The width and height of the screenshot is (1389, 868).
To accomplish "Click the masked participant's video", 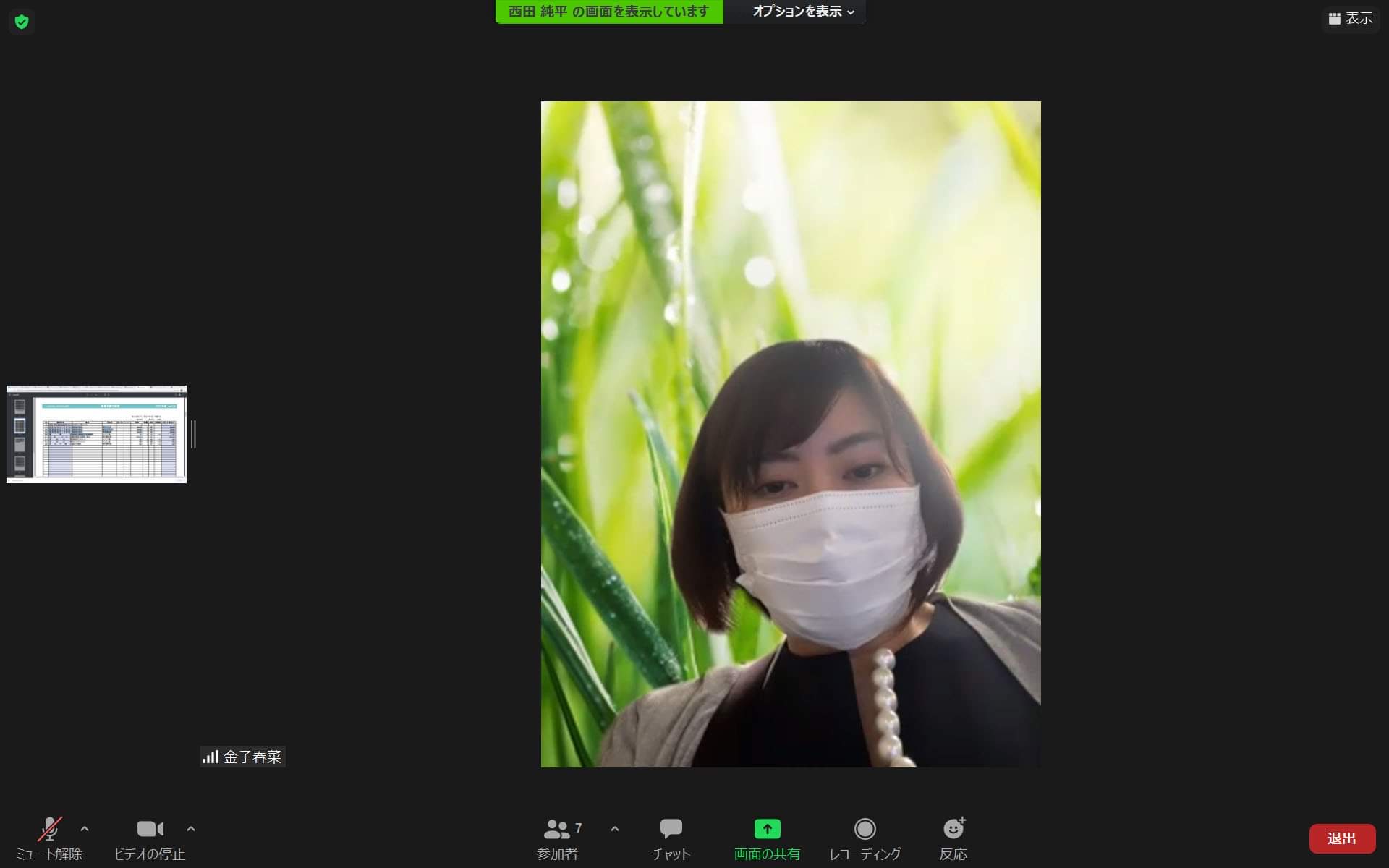I will pyautogui.click(x=790, y=434).
